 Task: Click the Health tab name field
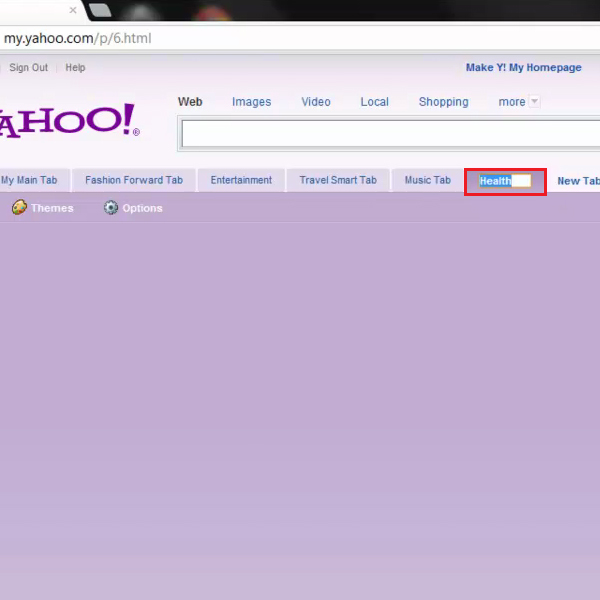click(505, 181)
